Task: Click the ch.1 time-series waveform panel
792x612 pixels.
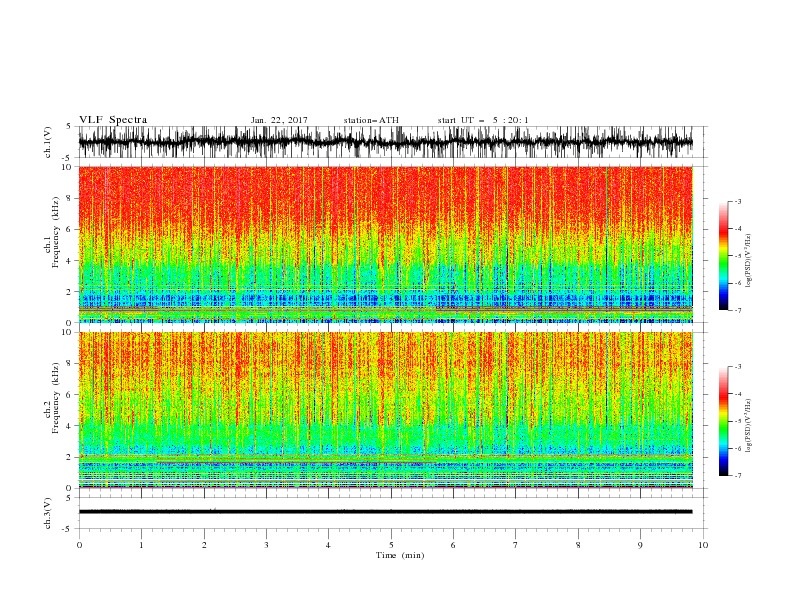Action: pos(393,142)
